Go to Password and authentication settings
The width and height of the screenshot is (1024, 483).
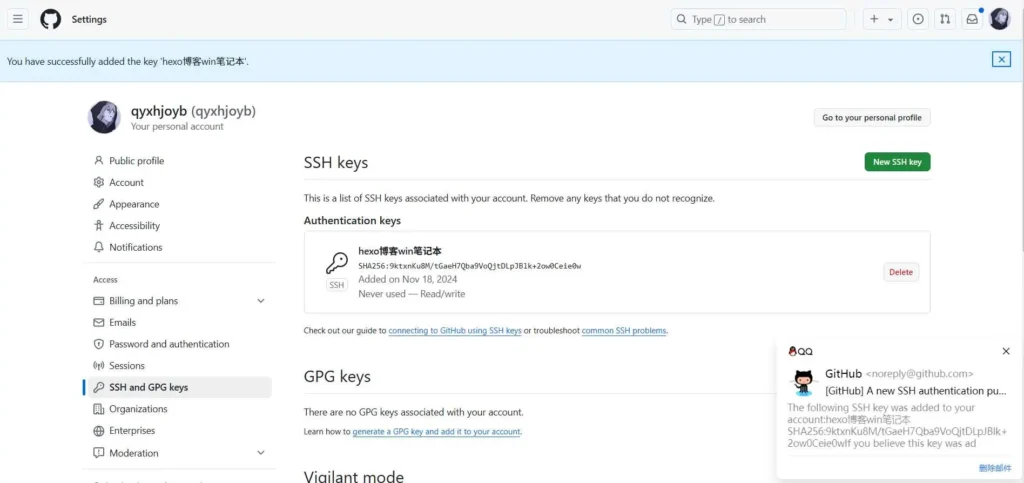tap(169, 344)
